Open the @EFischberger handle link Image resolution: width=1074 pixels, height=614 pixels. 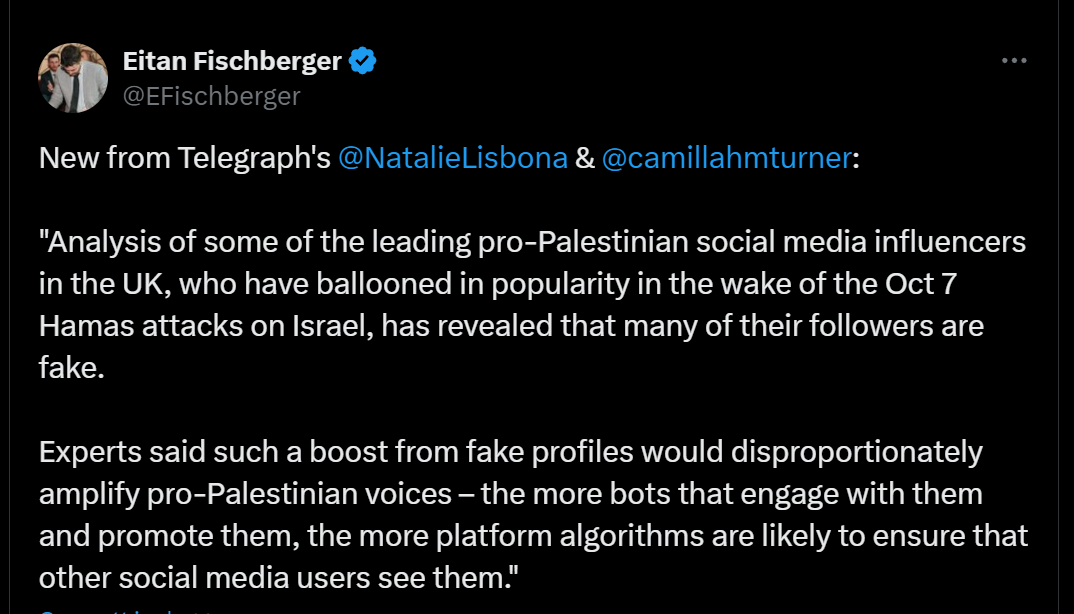click(211, 96)
